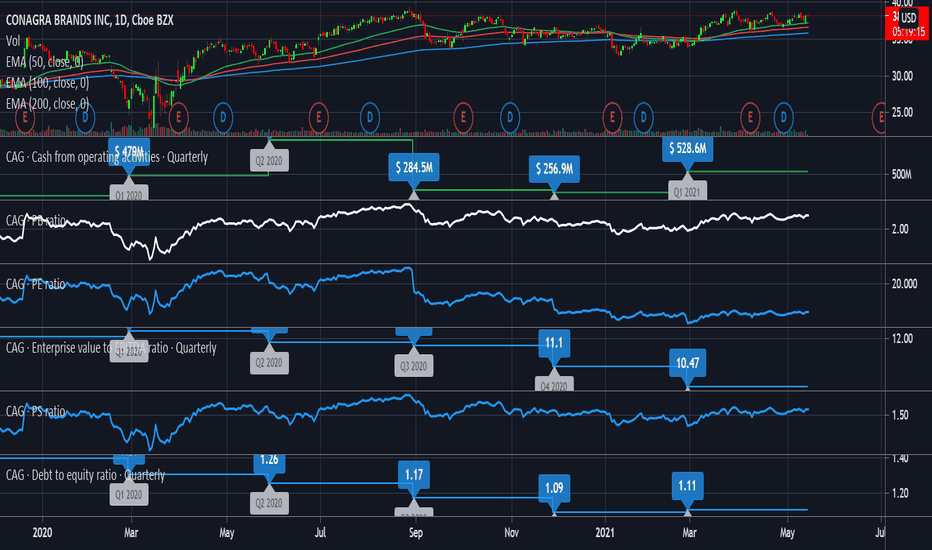Click the Q2 2020 tag in debt to equity pane
This screenshot has height=550, width=932.
pyautogui.click(x=269, y=504)
